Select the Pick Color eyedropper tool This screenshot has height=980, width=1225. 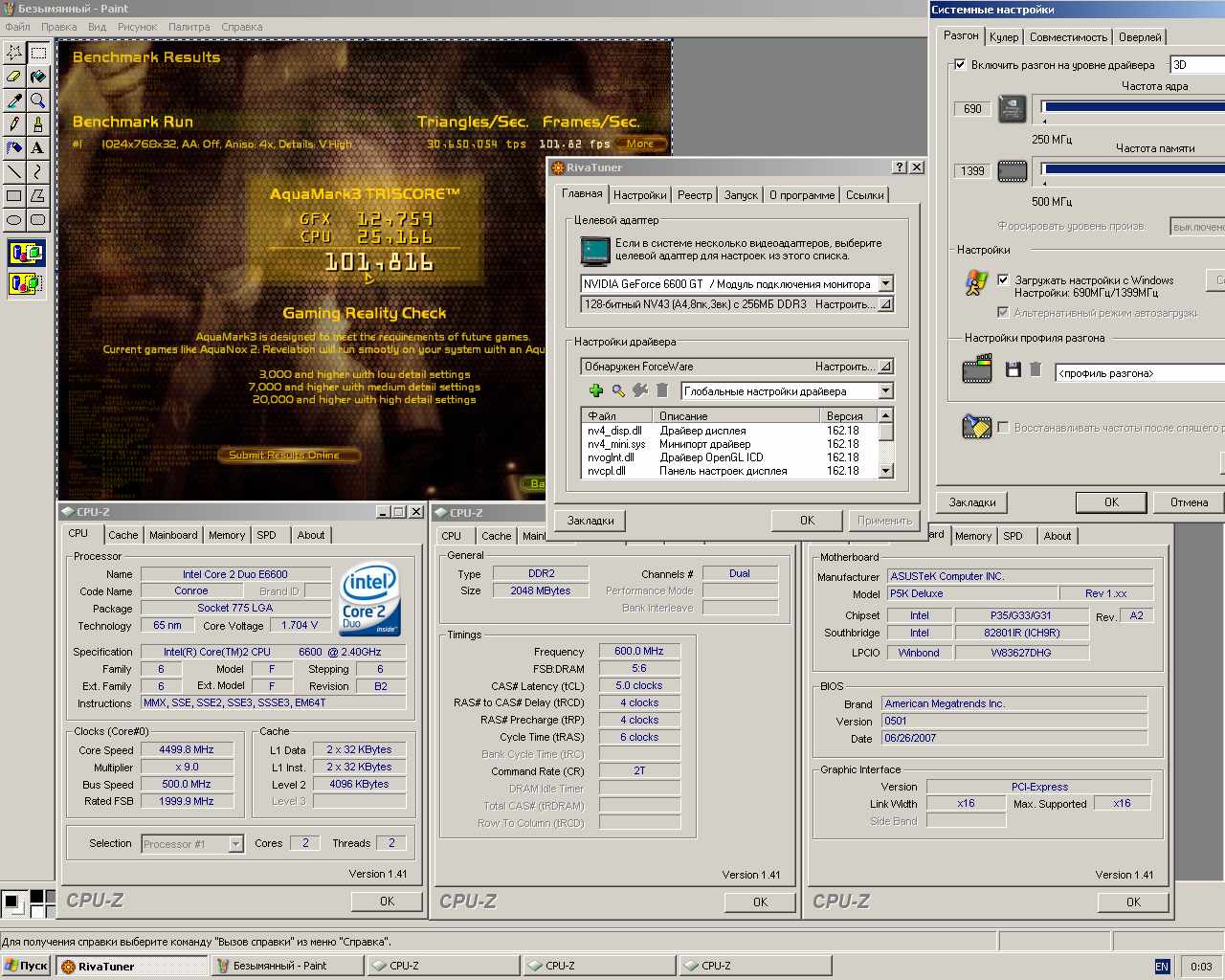pos(14,100)
